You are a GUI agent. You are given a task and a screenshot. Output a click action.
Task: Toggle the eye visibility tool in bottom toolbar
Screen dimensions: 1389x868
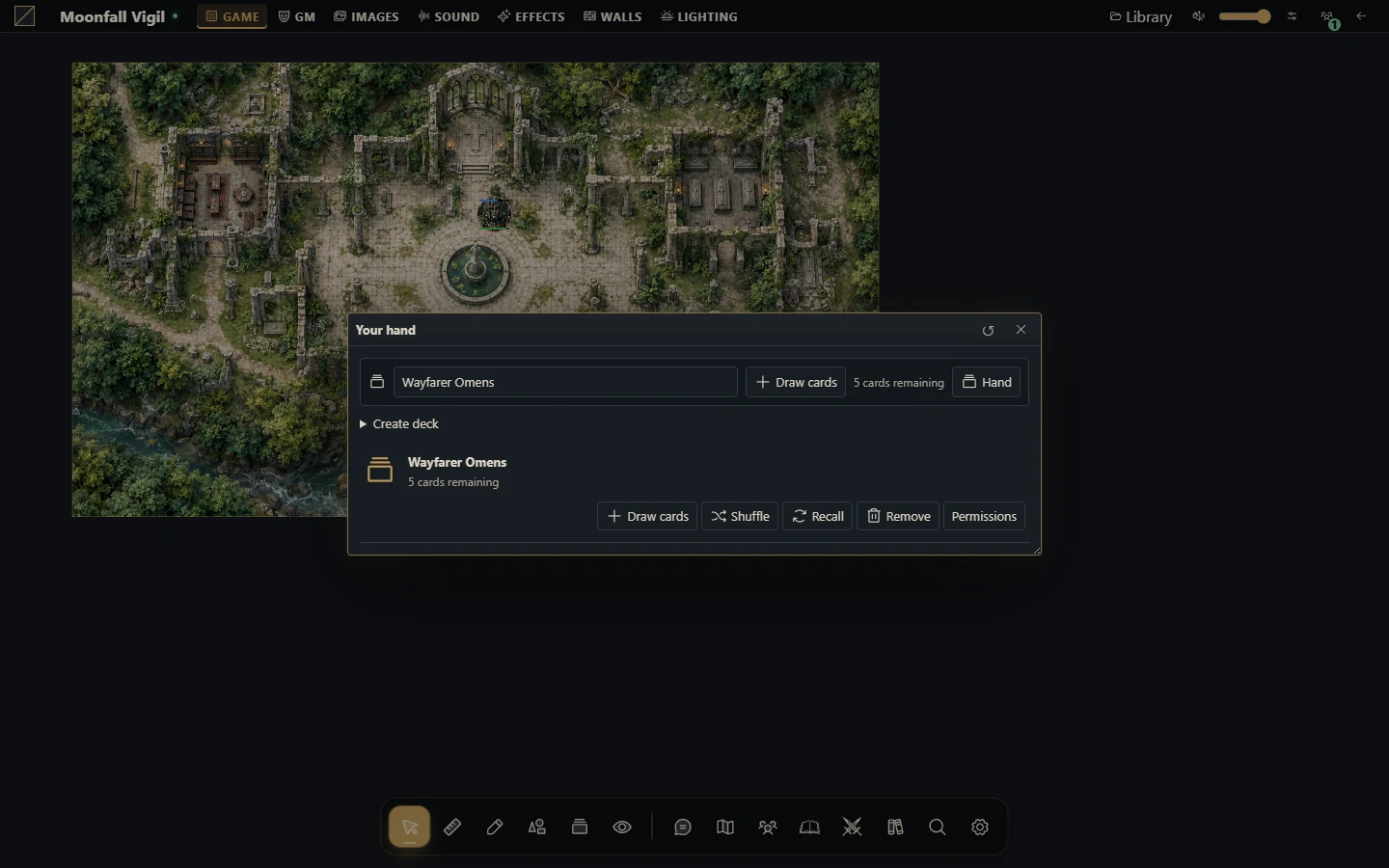pos(622,827)
